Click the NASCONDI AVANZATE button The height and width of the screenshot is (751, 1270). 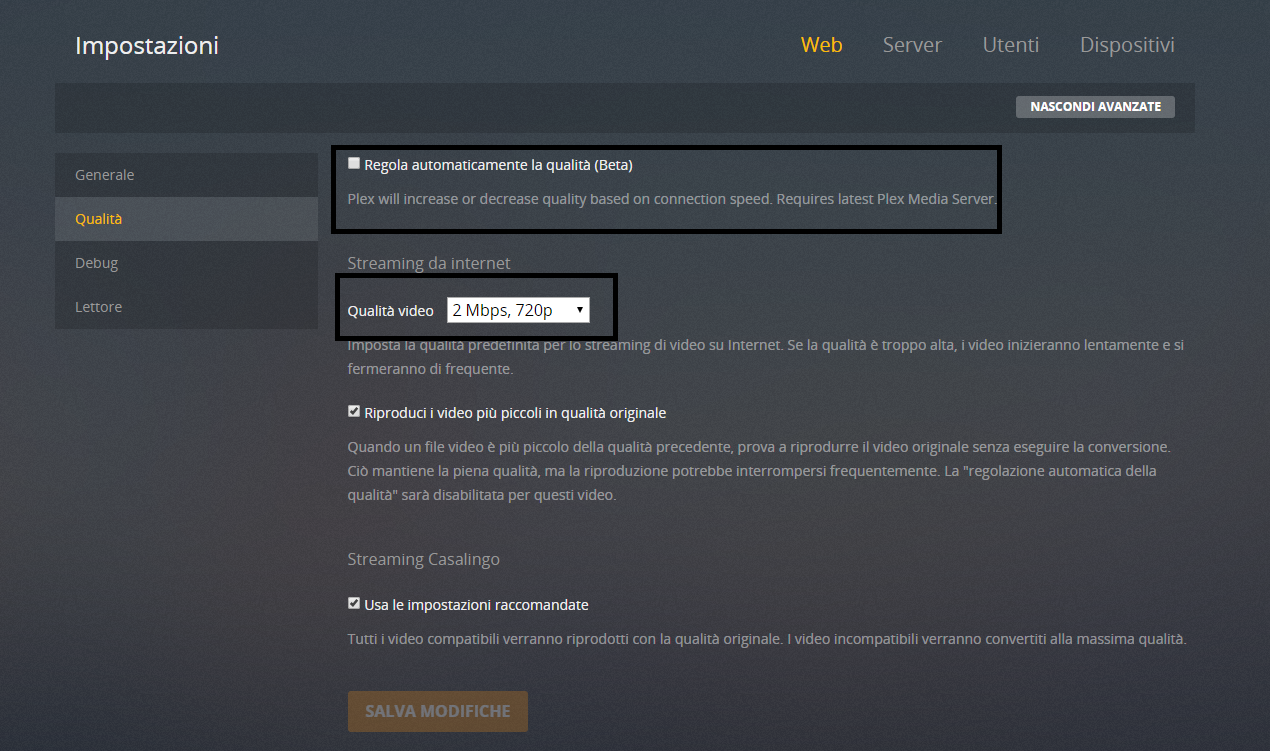point(1095,106)
